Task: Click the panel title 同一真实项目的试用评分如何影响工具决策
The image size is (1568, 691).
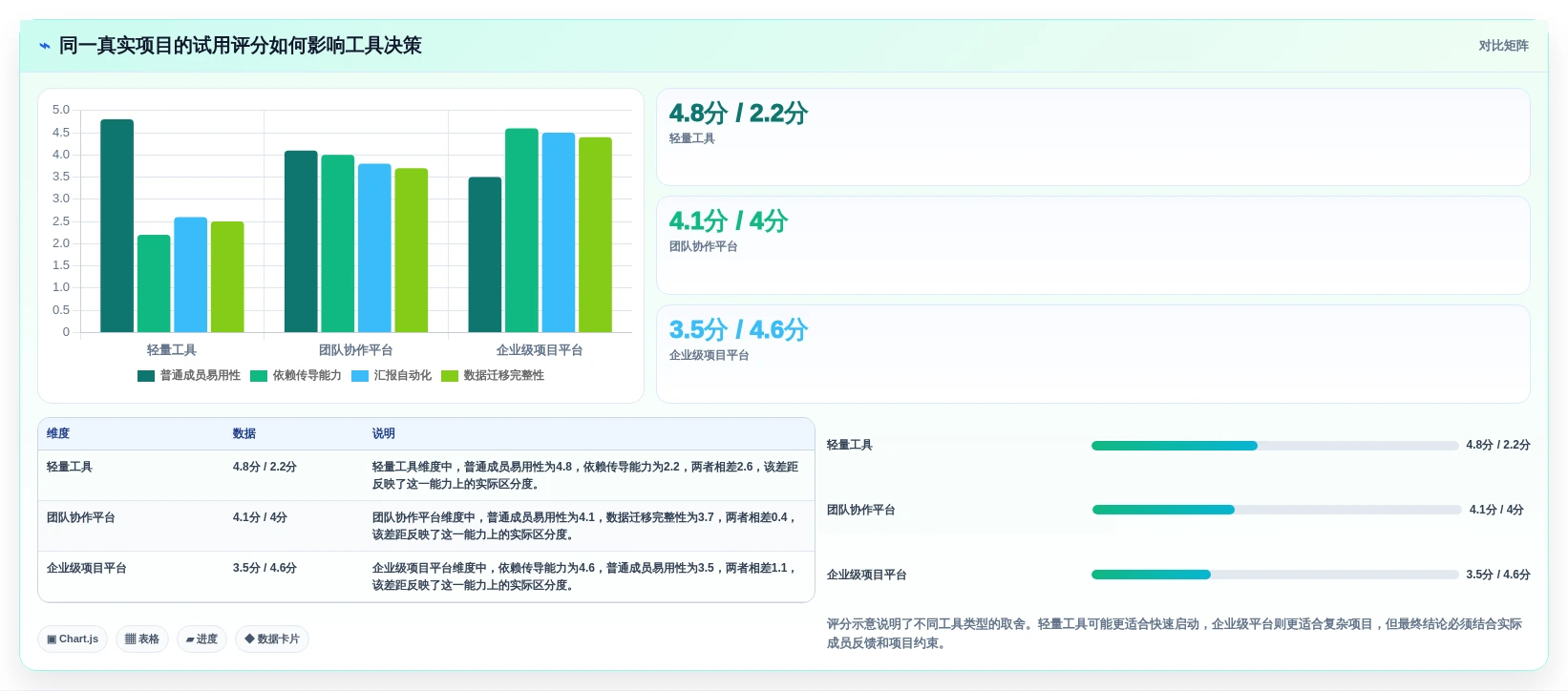Action: tap(241, 46)
